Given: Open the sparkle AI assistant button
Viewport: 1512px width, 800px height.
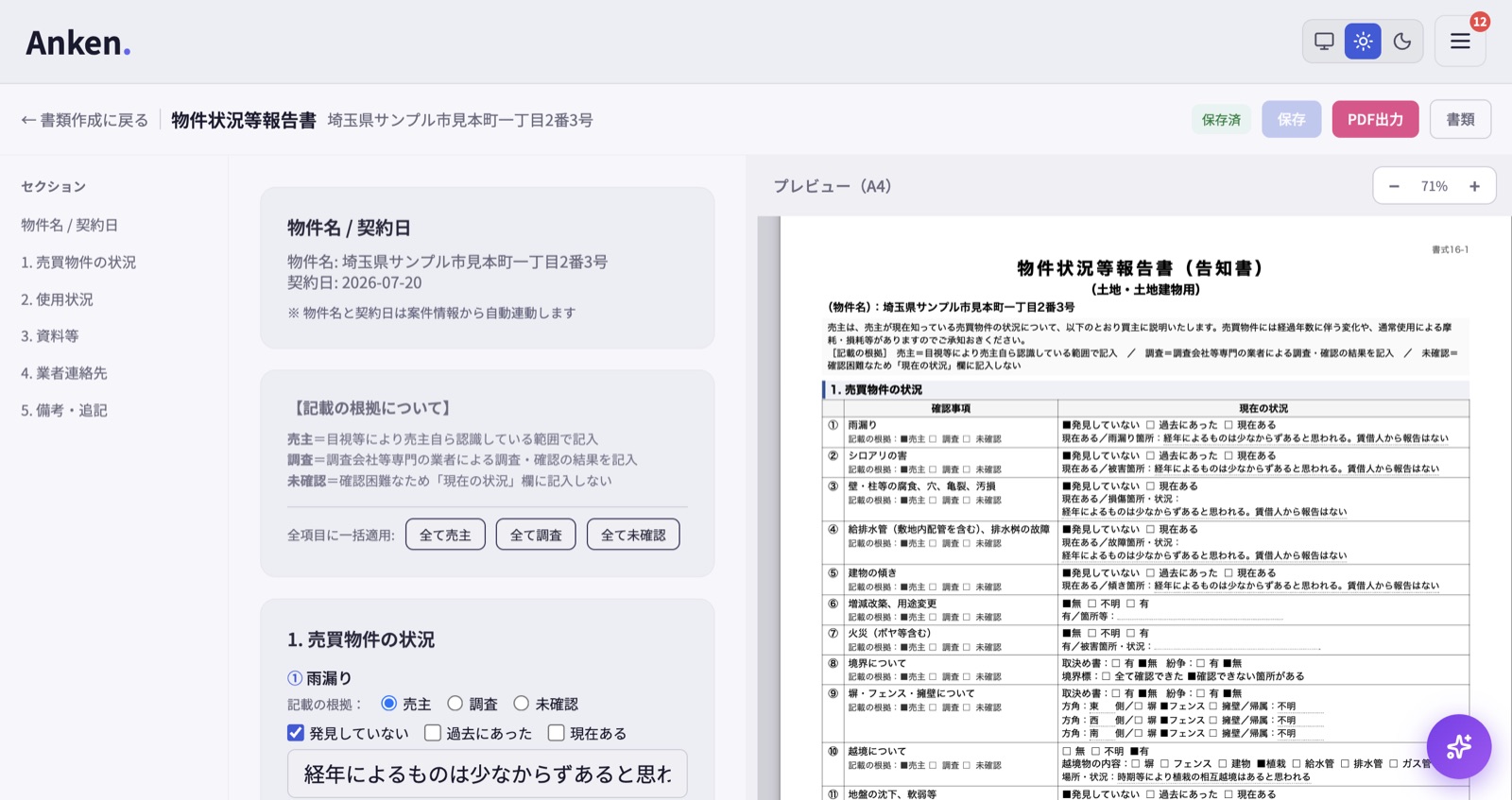Looking at the screenshot, I should [x=1459, y=746].
